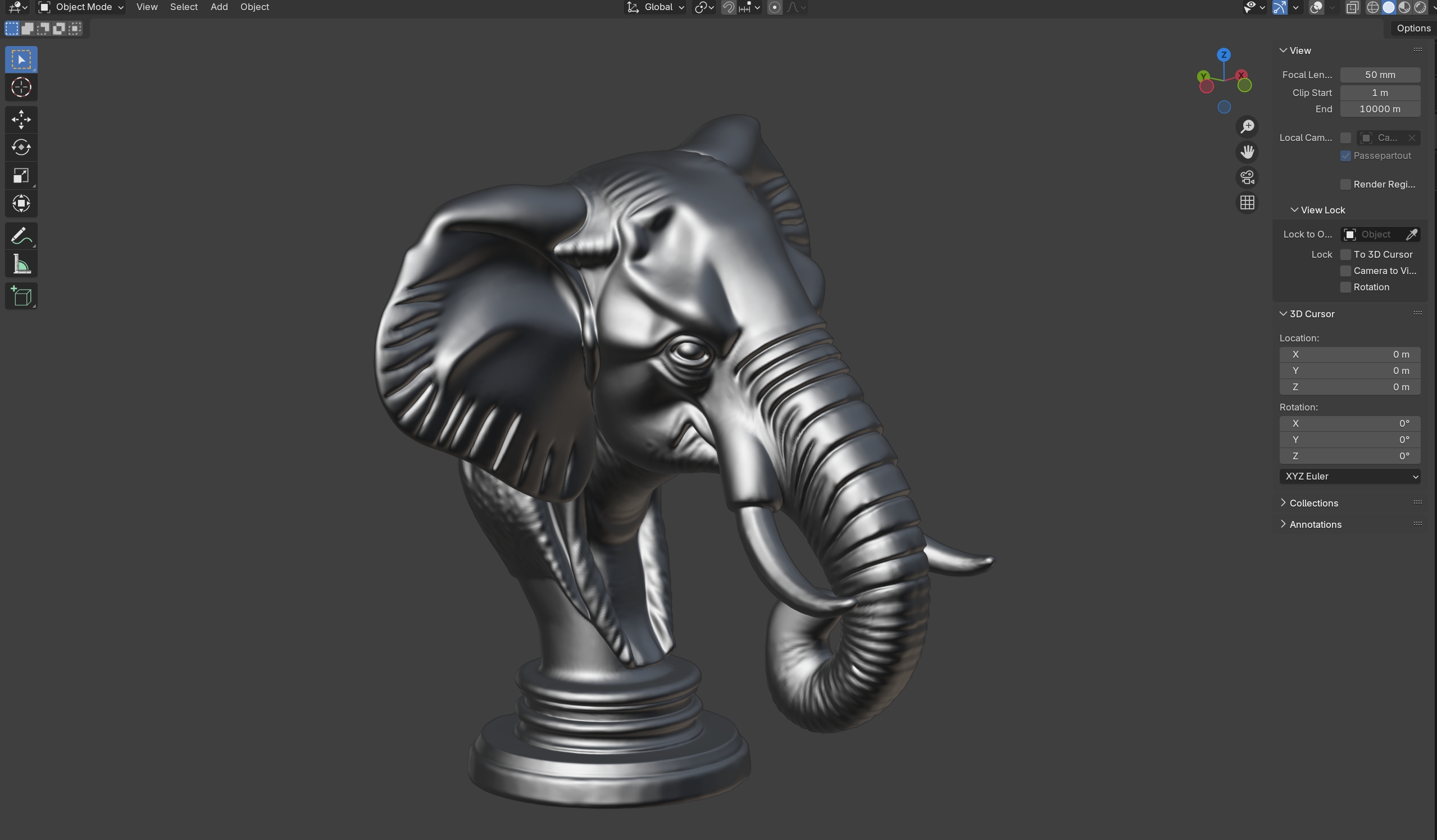Pick the Measure tool
The width and height of the screenshot is (1437, 840).
click(21, 264)
